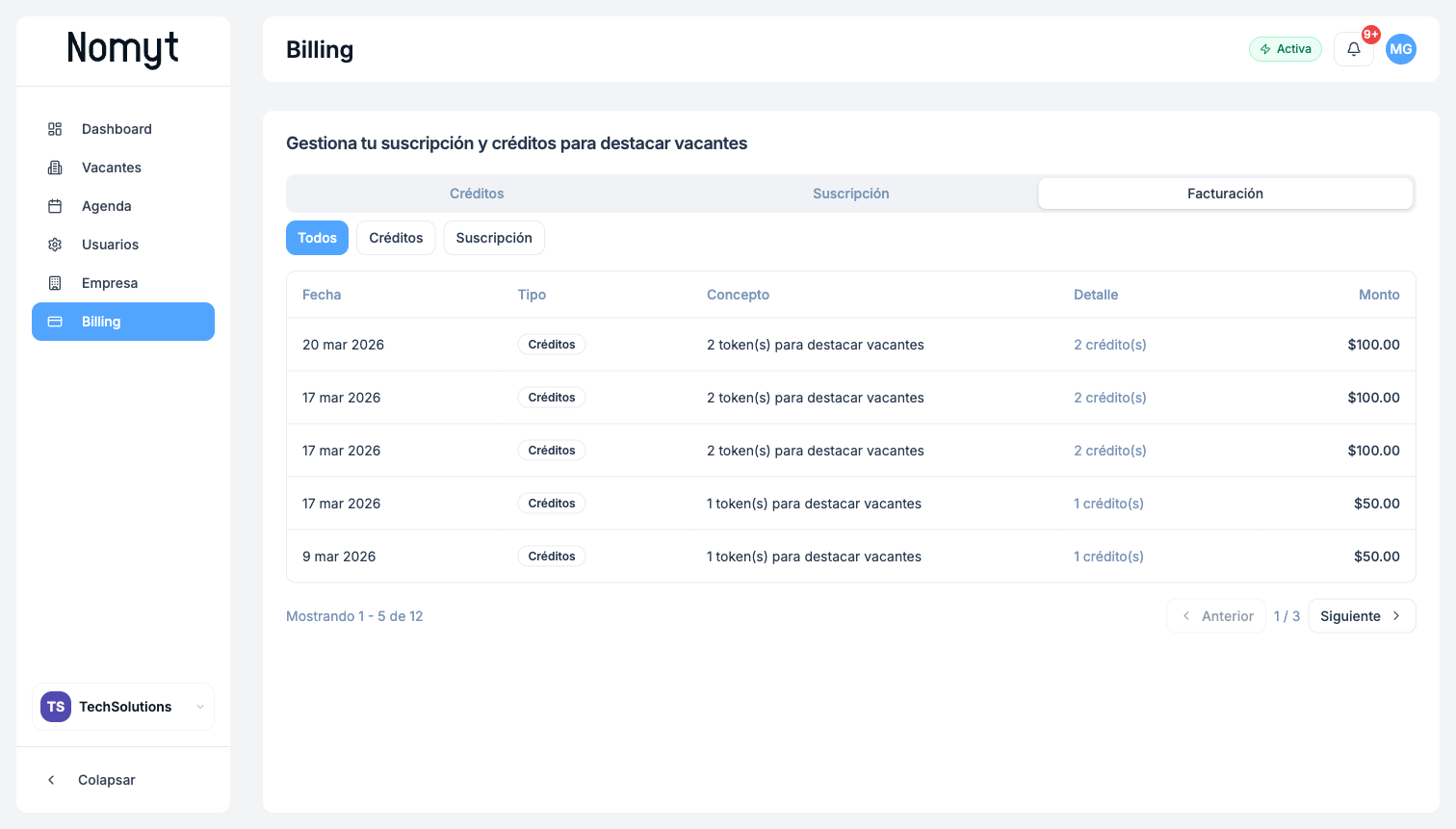Click the Empresa building icon
This screenshot has width=1456, height=829.
55,283
